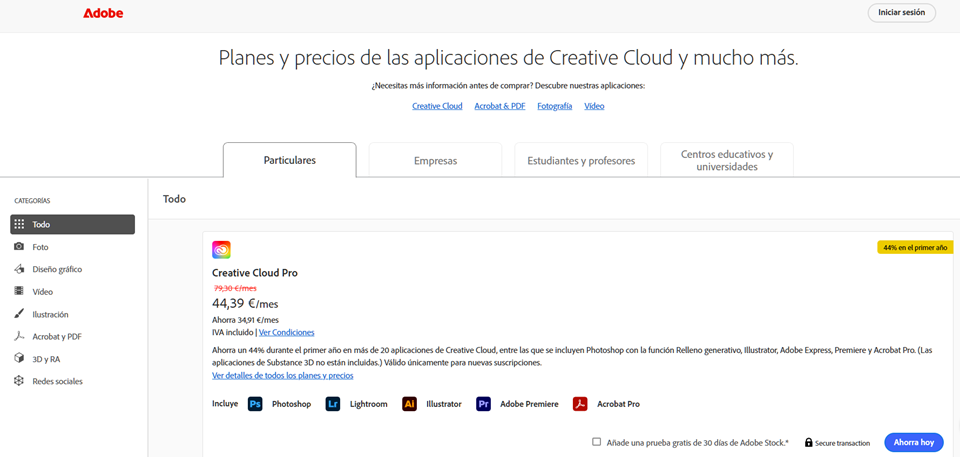The height and width of the screenshot is (457, 960).
Task: Open the Fotografía link
Action: point(555,106)
